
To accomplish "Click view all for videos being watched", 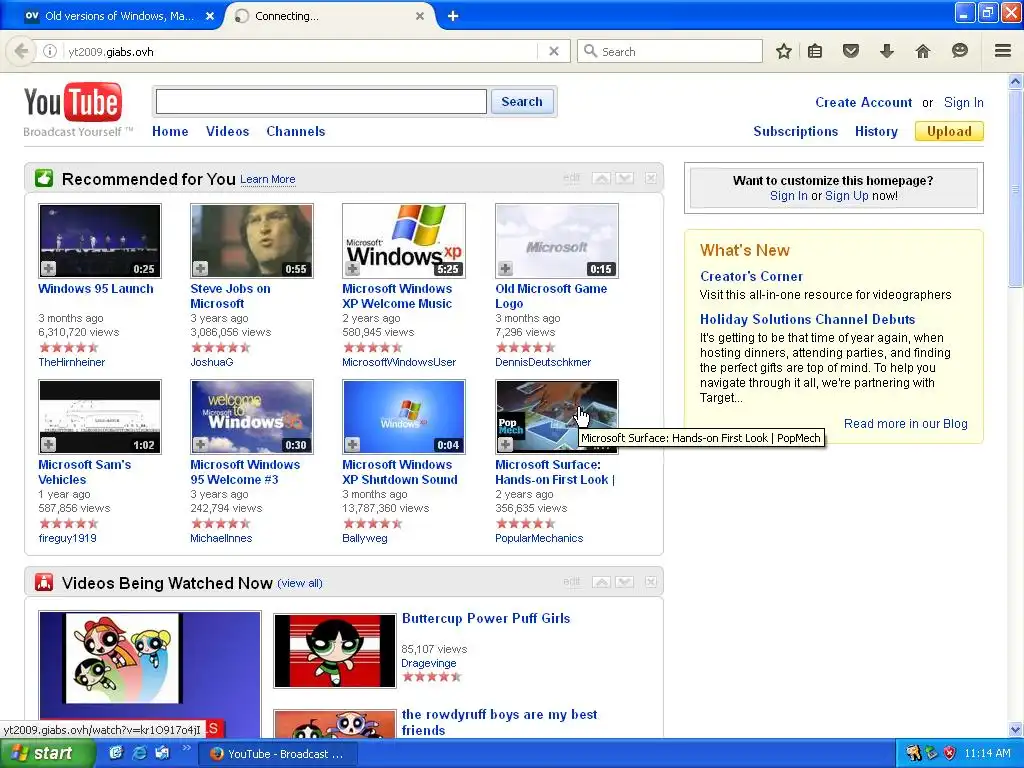I will [300, 583].
